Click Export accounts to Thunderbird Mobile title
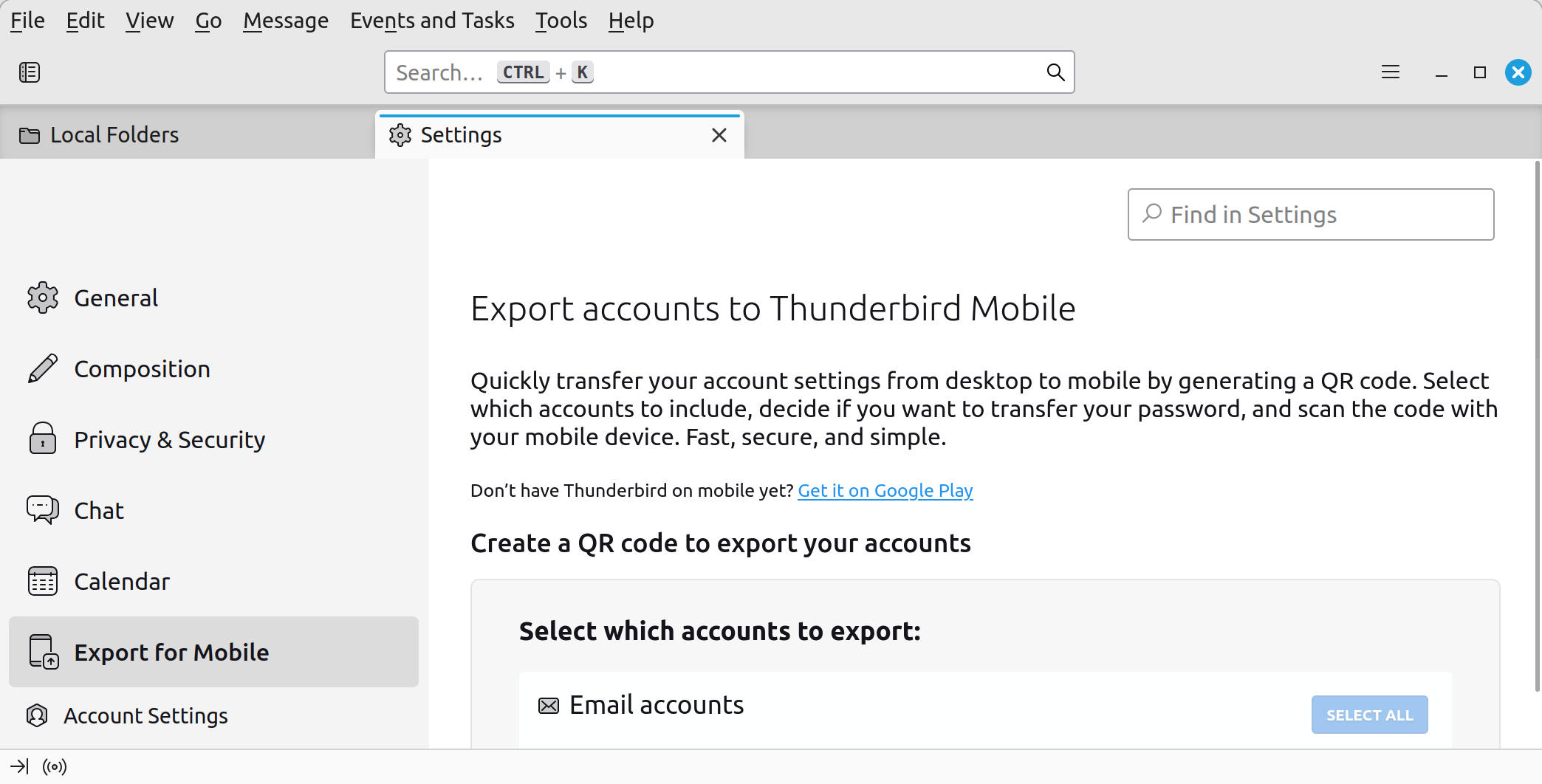This screenshot has height=784, width=1542. coord(772,309)
